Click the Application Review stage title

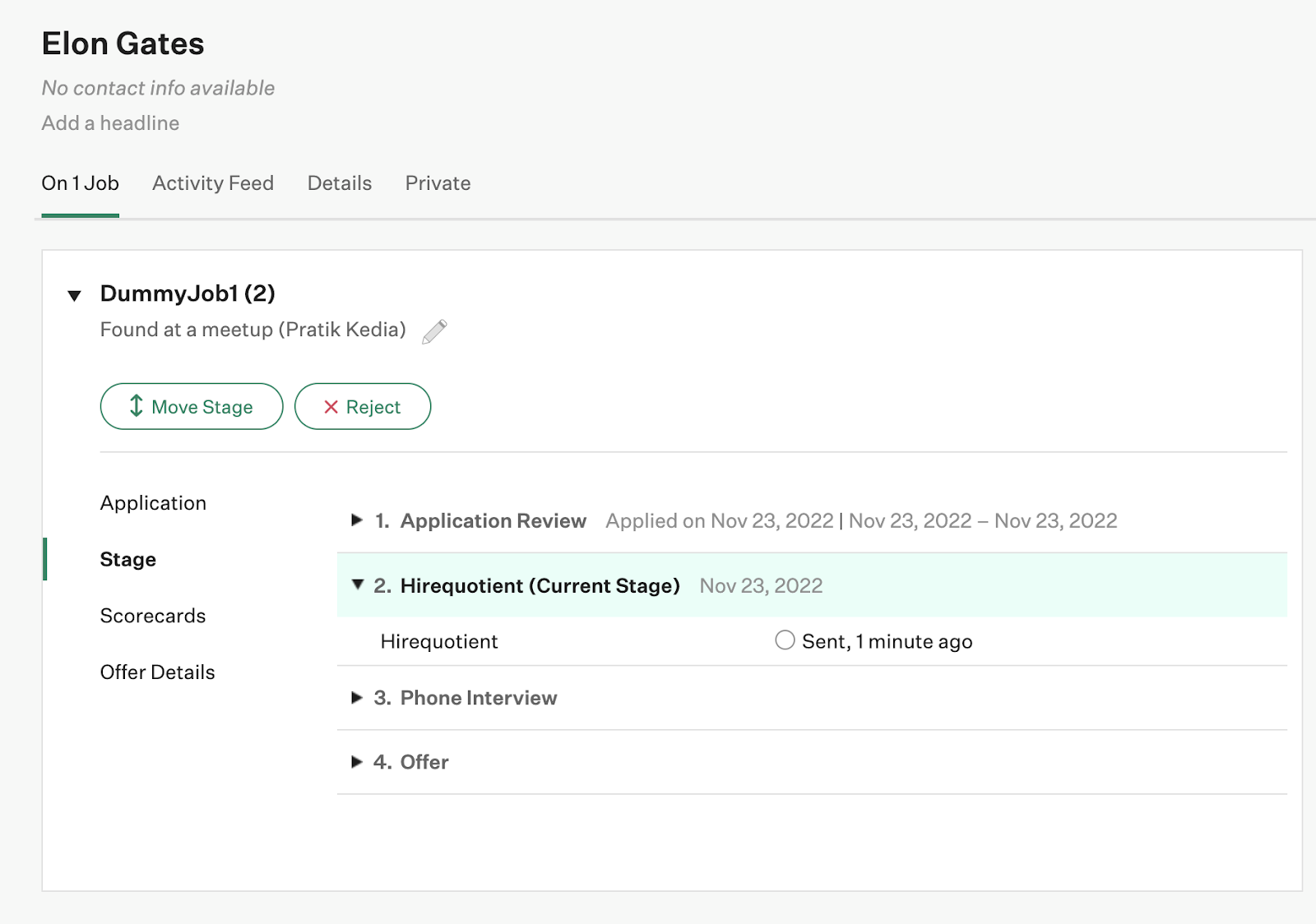[x=493, y=521]
